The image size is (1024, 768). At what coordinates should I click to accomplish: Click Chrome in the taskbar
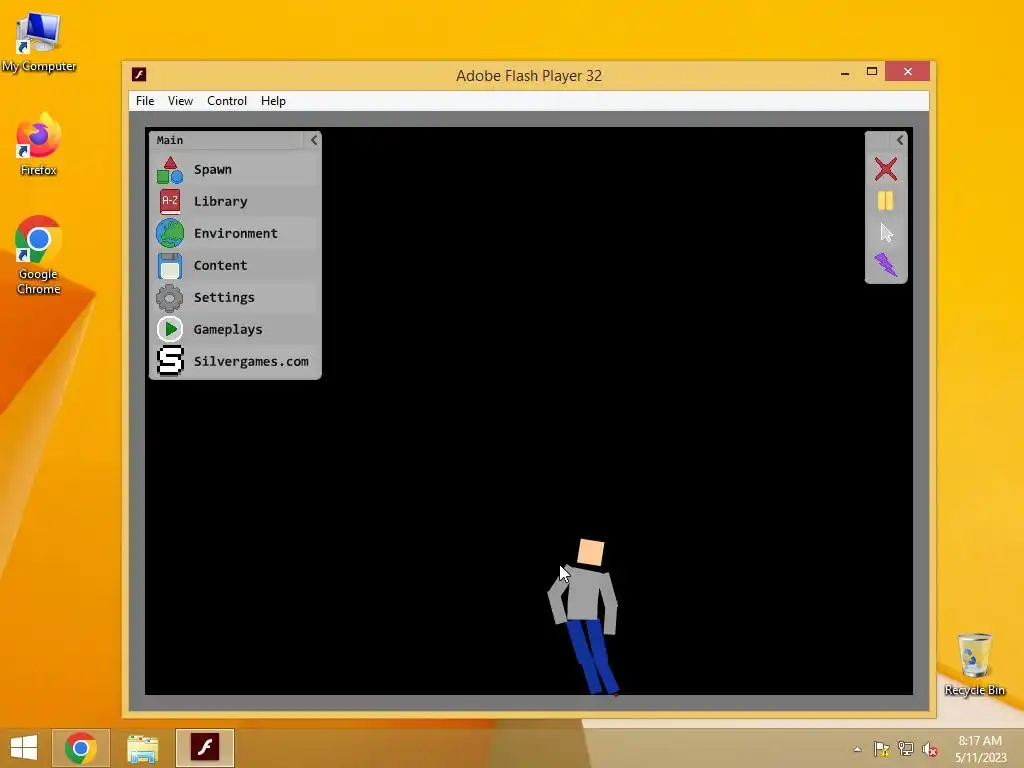coord(81,748)
